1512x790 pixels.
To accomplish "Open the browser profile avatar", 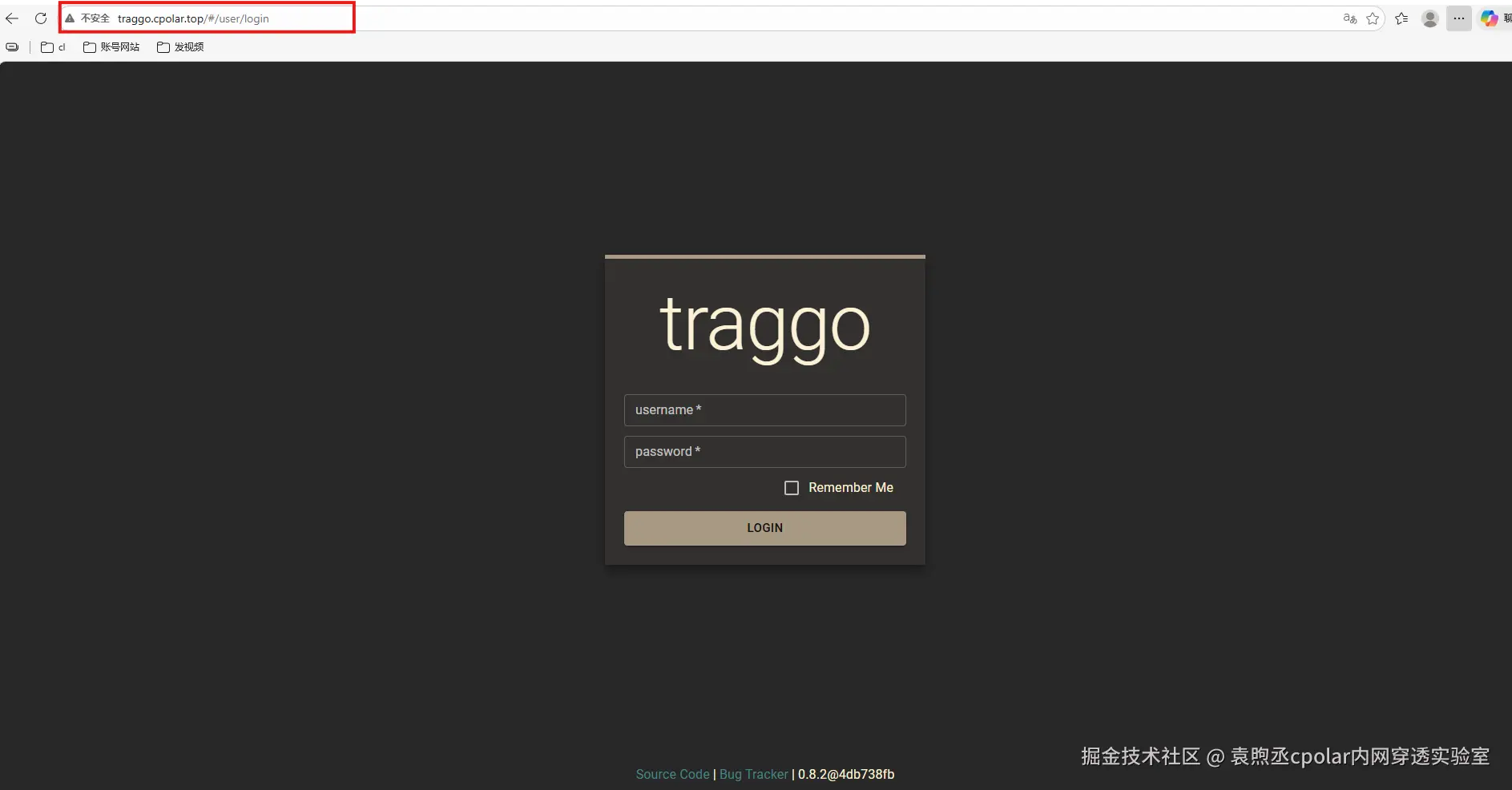I will 1430,18.
